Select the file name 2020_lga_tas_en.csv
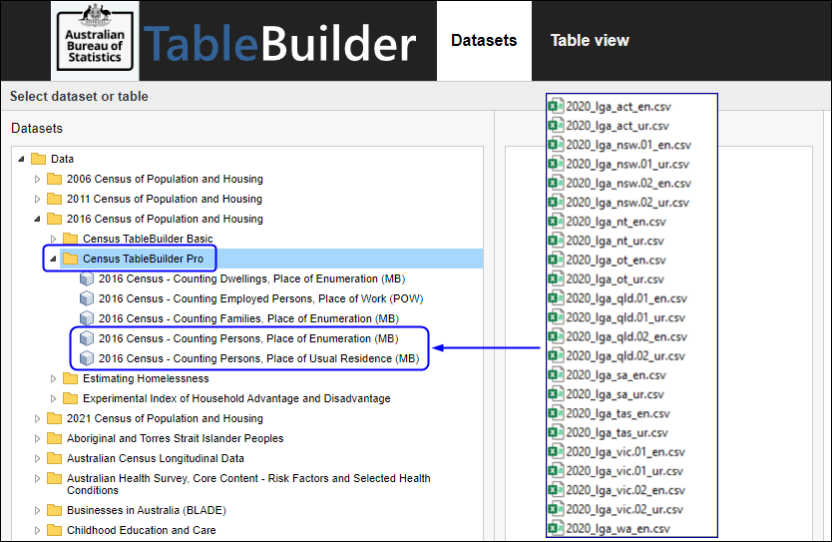This screenshot has width=832, height=542. point(618,414)
